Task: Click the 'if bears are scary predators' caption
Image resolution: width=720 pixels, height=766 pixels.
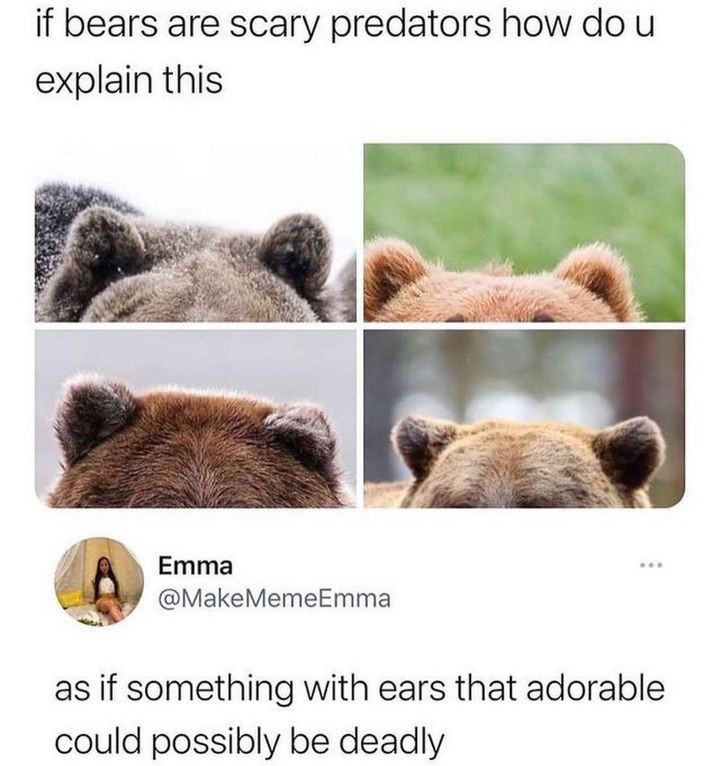Action: pos(344,25)
